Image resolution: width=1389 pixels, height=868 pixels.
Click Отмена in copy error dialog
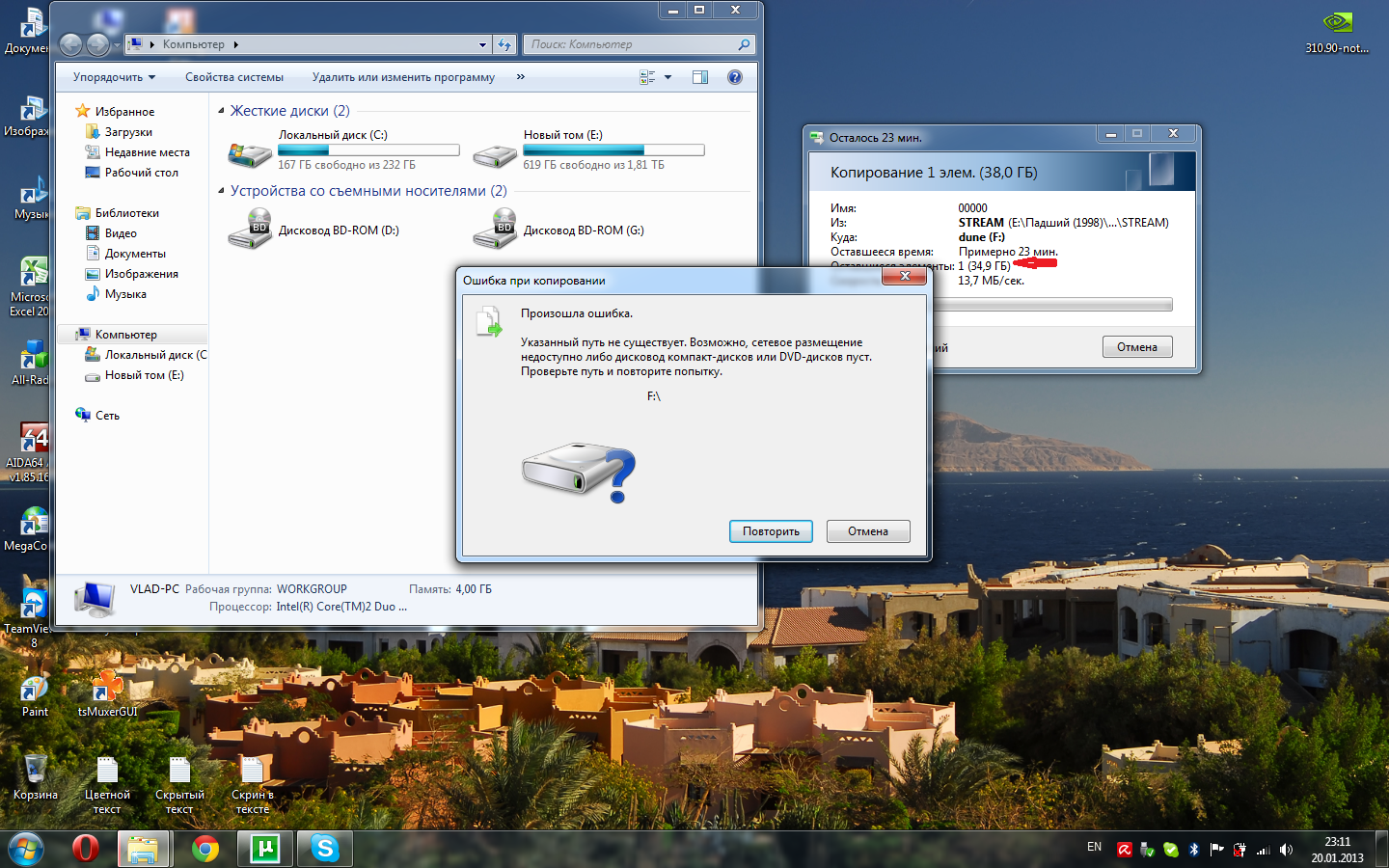(x=868, y=531)
